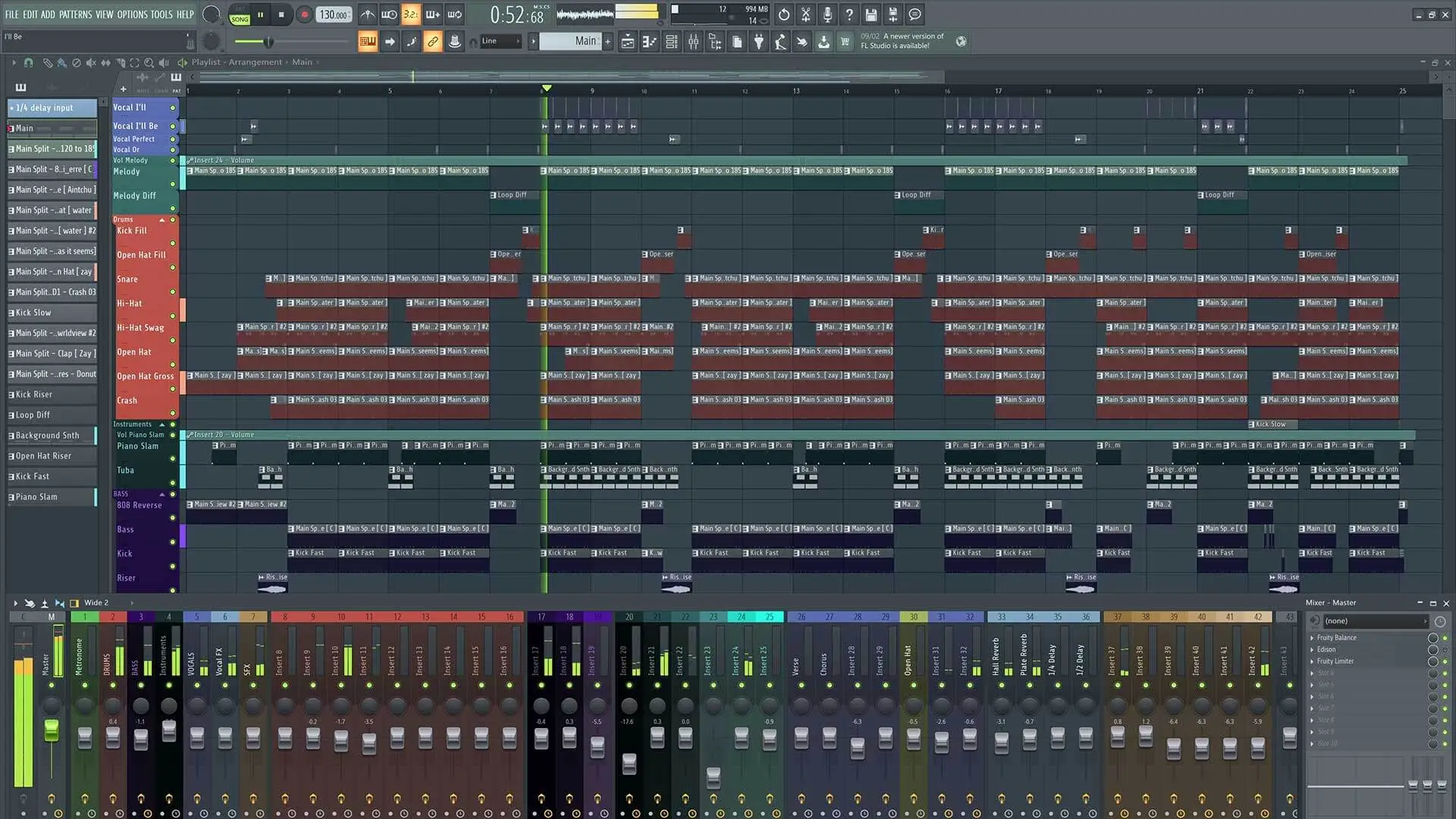Image resolution: width=1456 pixels, height=819 pixels.
Task: Collapse the BASS track group
Action: 162,494
